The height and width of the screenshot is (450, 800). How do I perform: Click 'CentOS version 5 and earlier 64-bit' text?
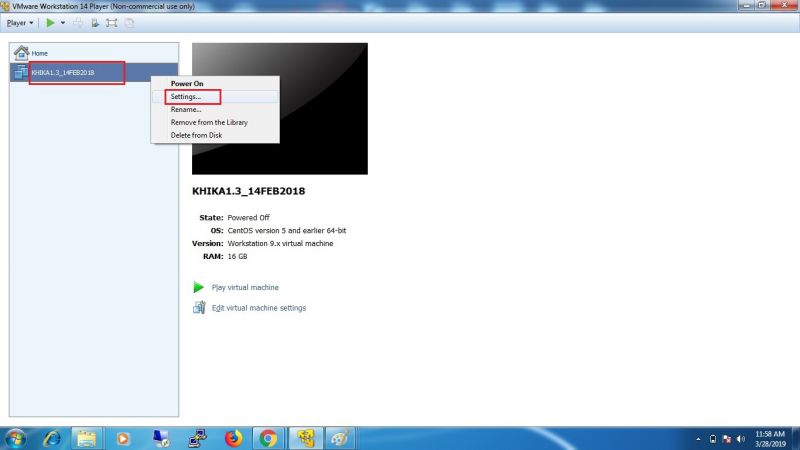tap(287, 231)
